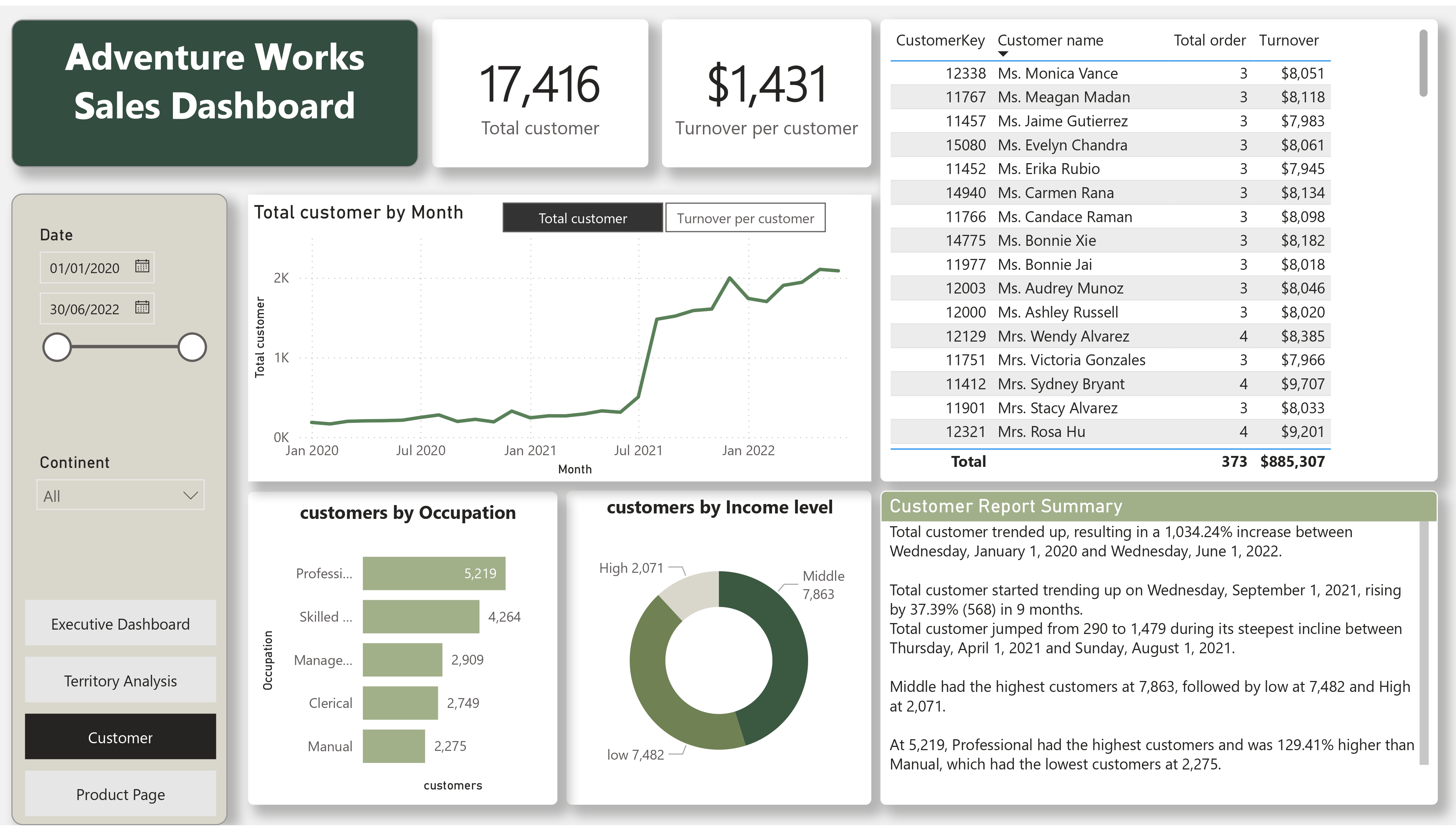Click the end date field 30/06/2022

point(97,309)
